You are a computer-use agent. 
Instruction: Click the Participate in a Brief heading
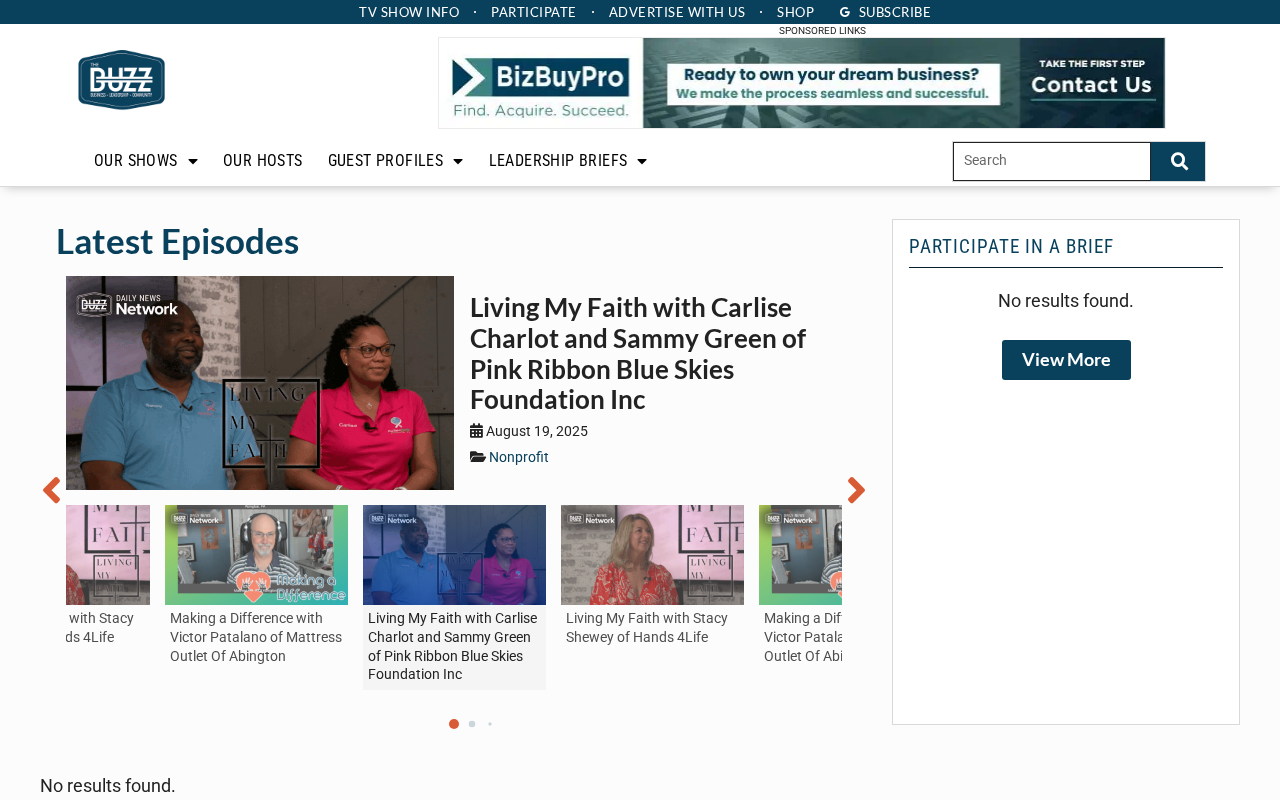pyautogui.click(x=1011, y=247)
